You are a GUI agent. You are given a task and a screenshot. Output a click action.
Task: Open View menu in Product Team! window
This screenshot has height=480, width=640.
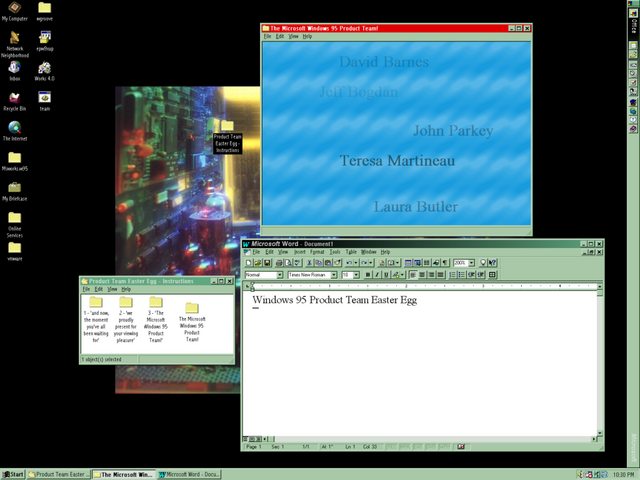(293, 36)
